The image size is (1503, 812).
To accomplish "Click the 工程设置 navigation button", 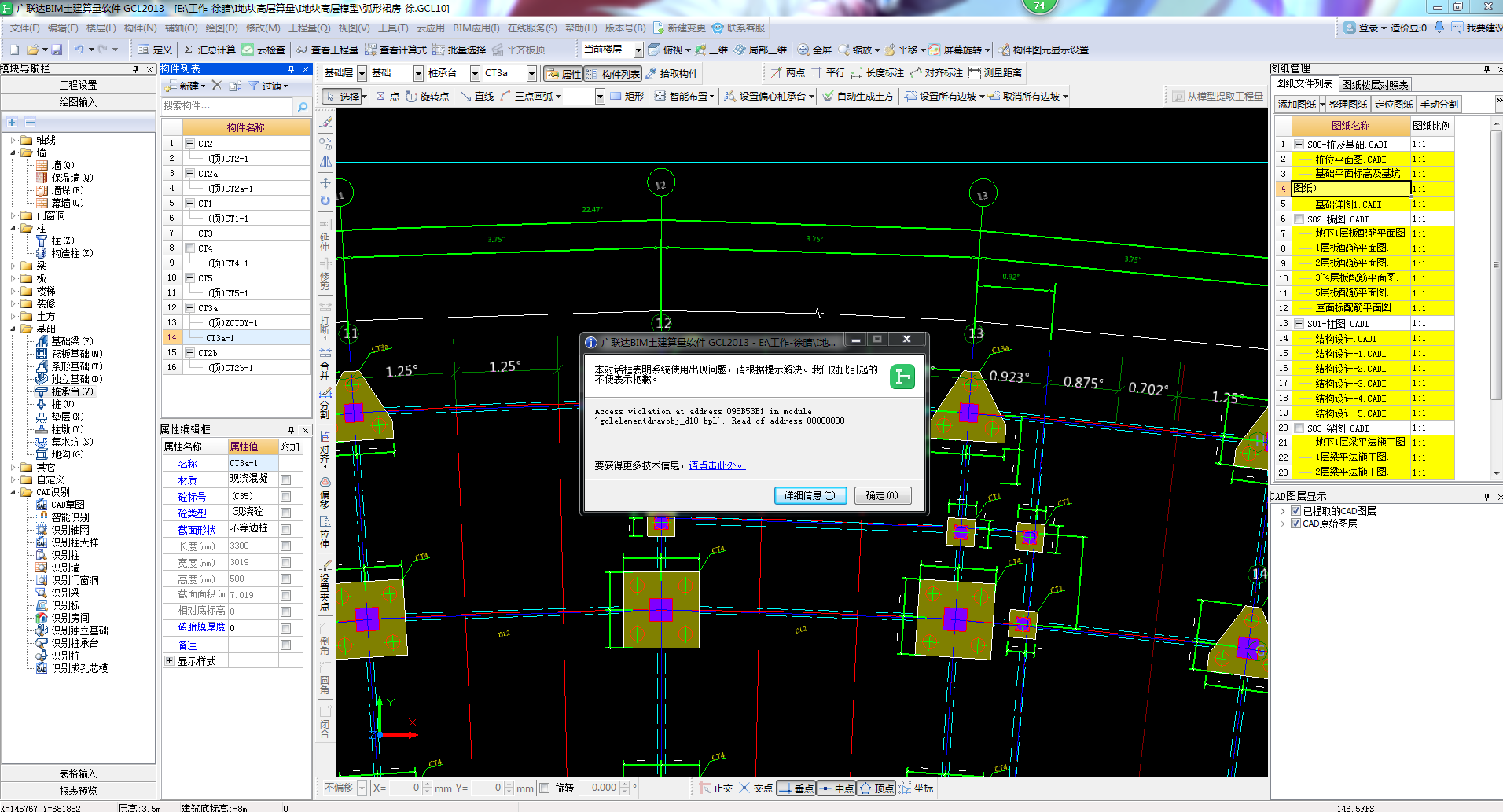I will click(79, 85).
